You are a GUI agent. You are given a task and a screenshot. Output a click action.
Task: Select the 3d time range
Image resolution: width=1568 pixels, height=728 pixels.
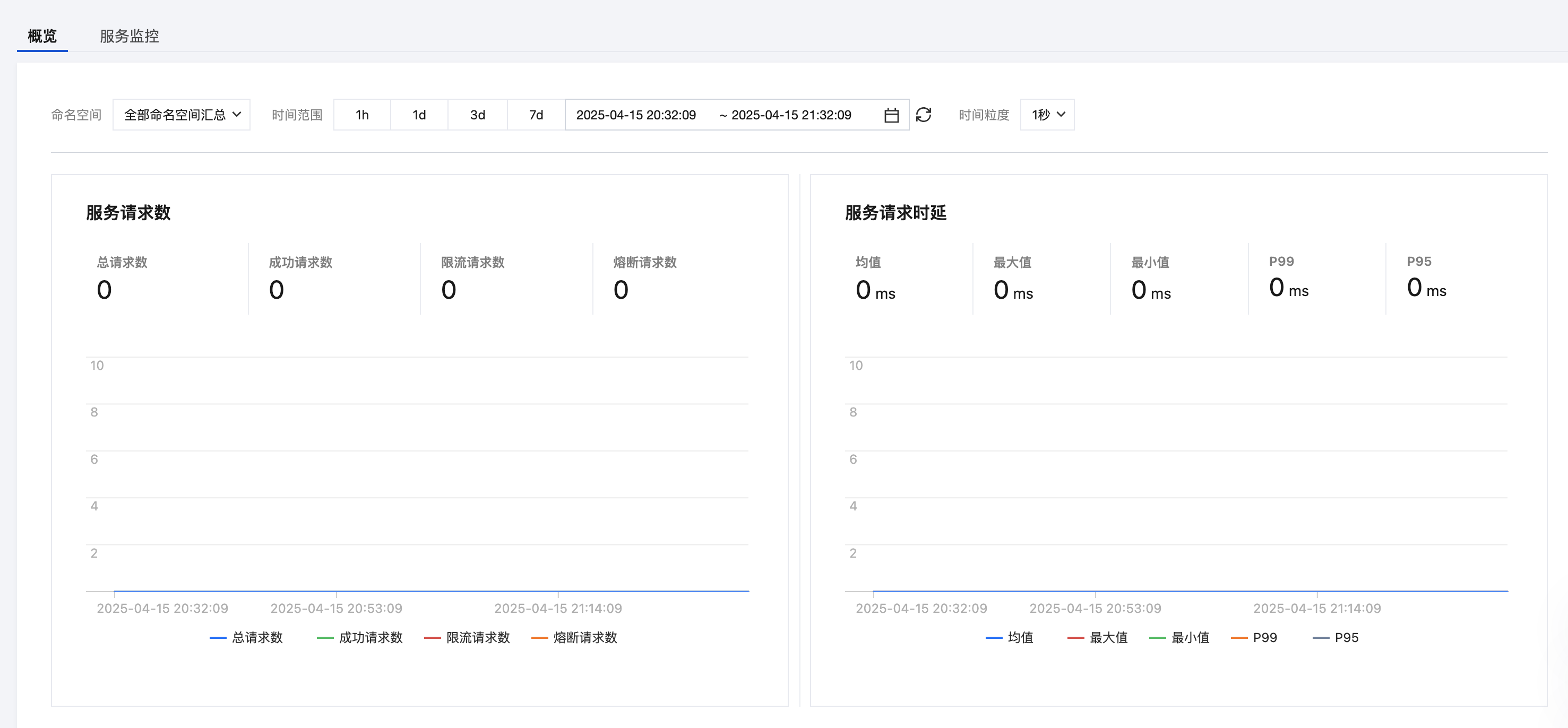point(478,115)
